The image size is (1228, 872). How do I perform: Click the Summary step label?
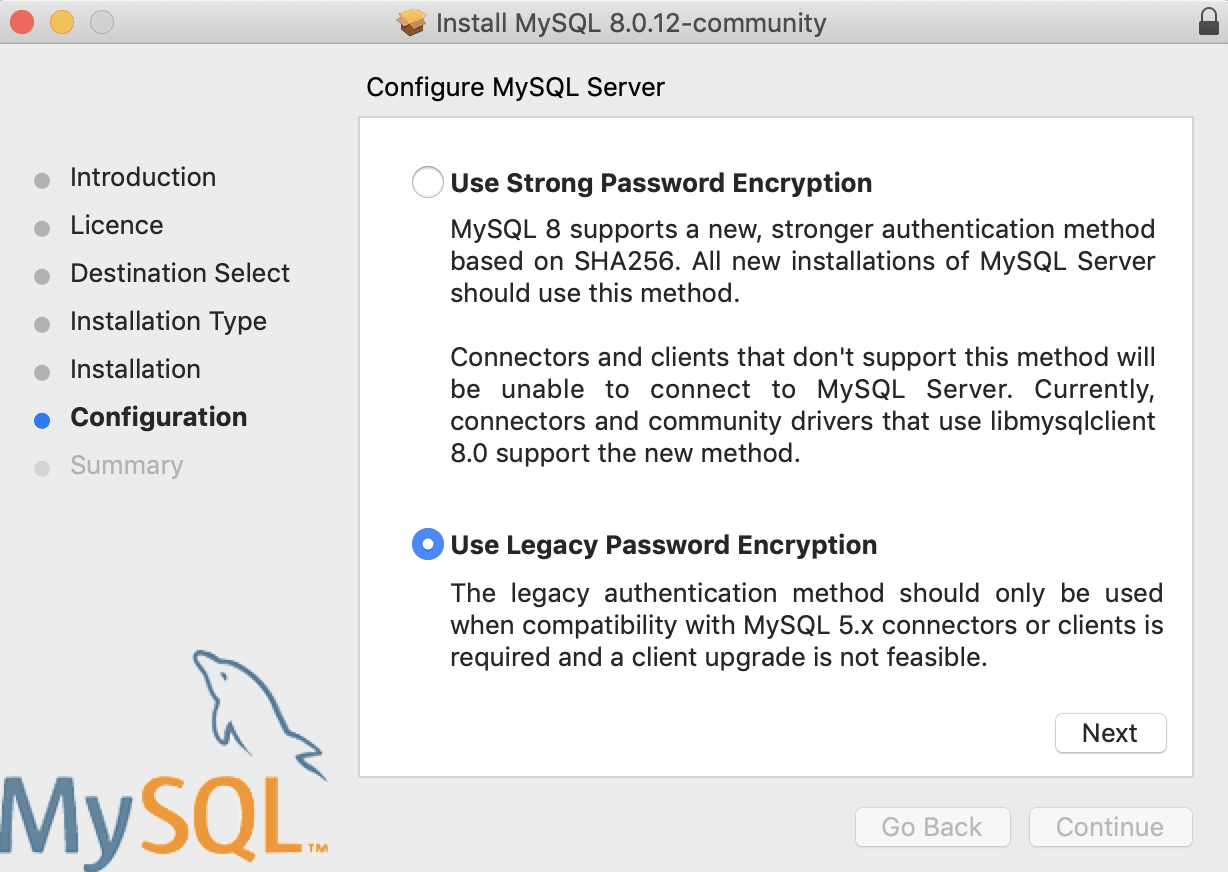(127, 465)
